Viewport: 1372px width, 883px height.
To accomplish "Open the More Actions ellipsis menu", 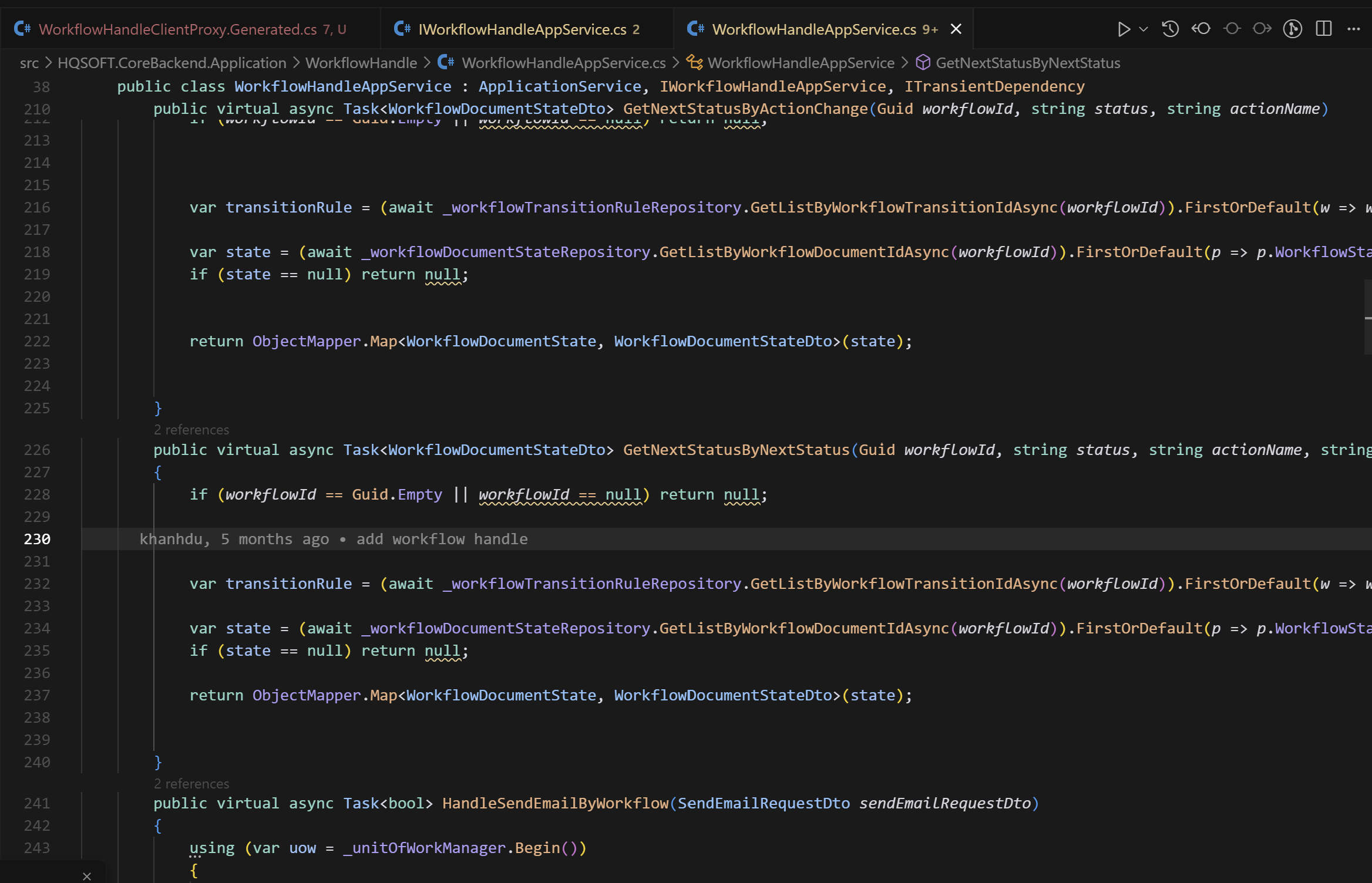I will click(1354, 29).
